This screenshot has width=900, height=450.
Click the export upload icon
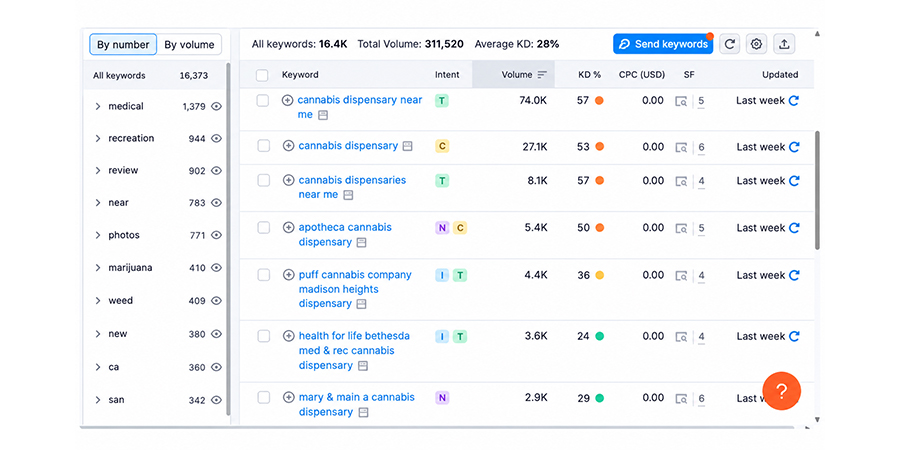(x=784, y=44)
